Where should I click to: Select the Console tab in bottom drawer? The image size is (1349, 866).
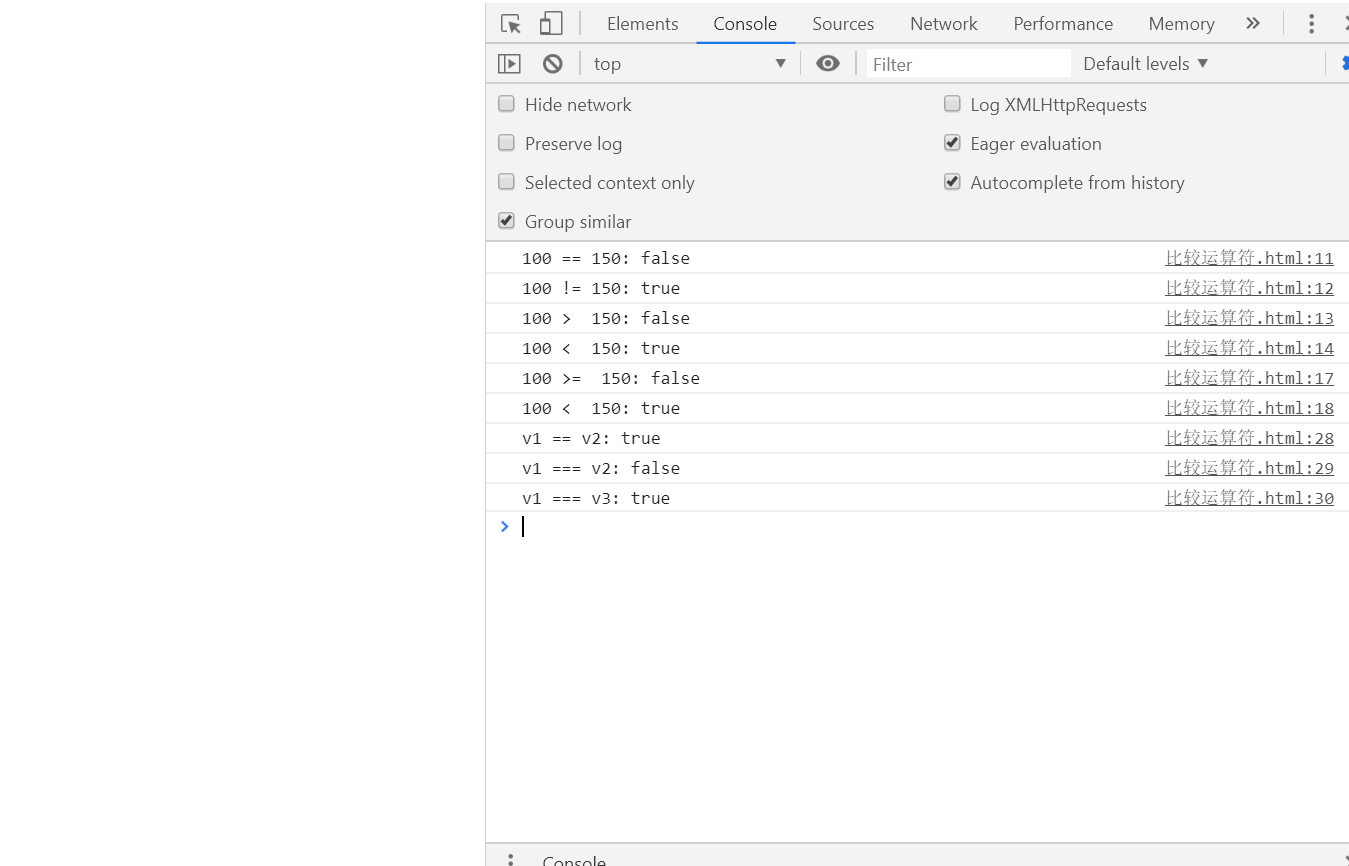574,860
